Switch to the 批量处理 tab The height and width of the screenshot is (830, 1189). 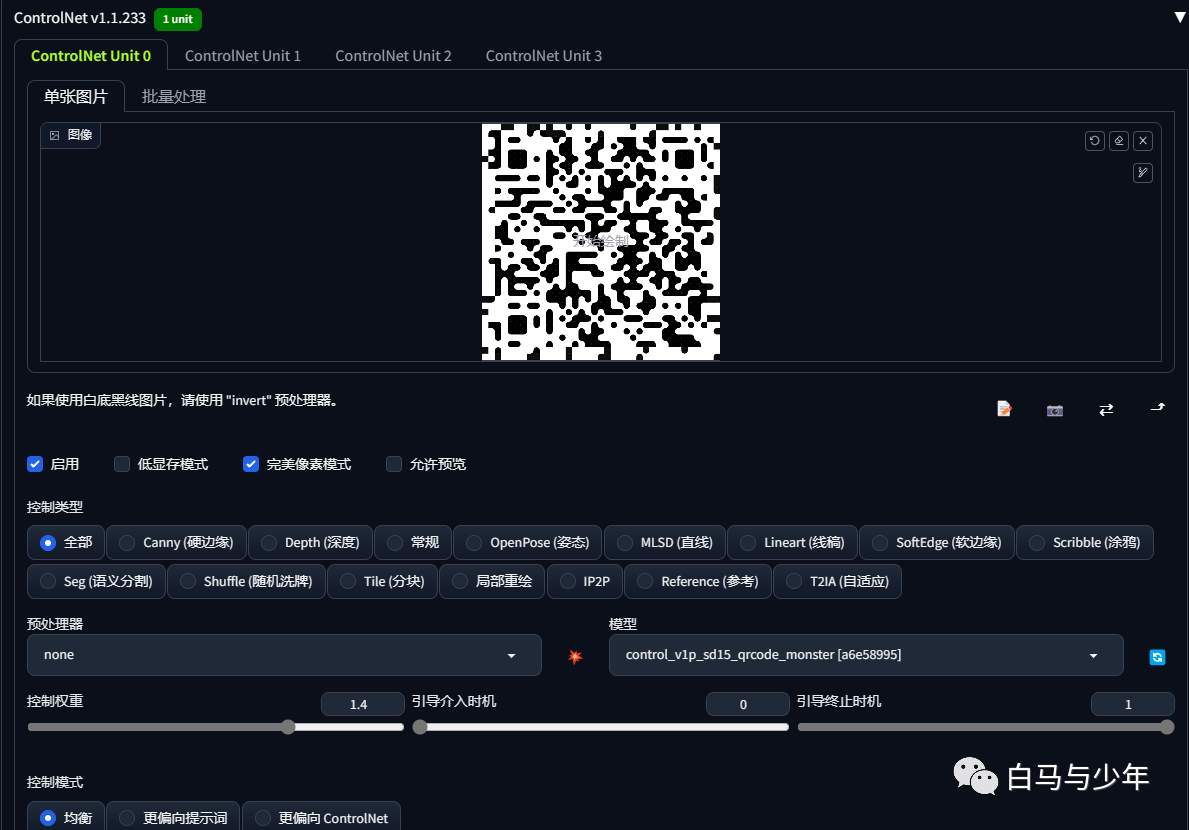(174, 97)
